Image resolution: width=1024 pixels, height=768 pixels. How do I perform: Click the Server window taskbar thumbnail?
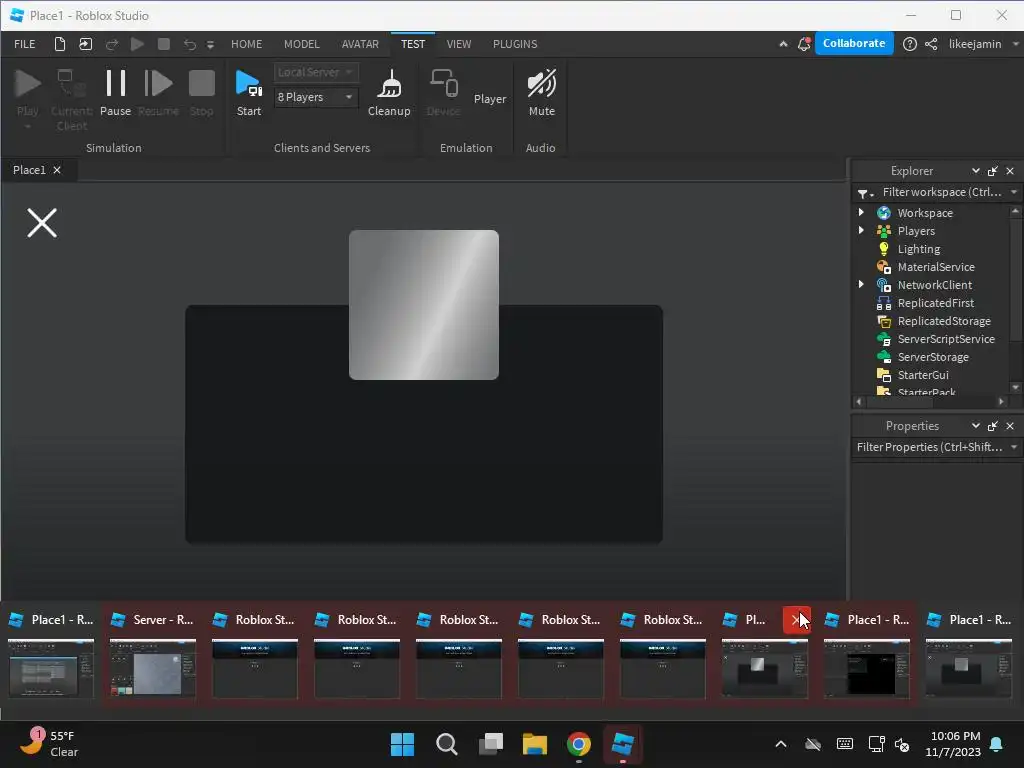click(x=152, y=668)
